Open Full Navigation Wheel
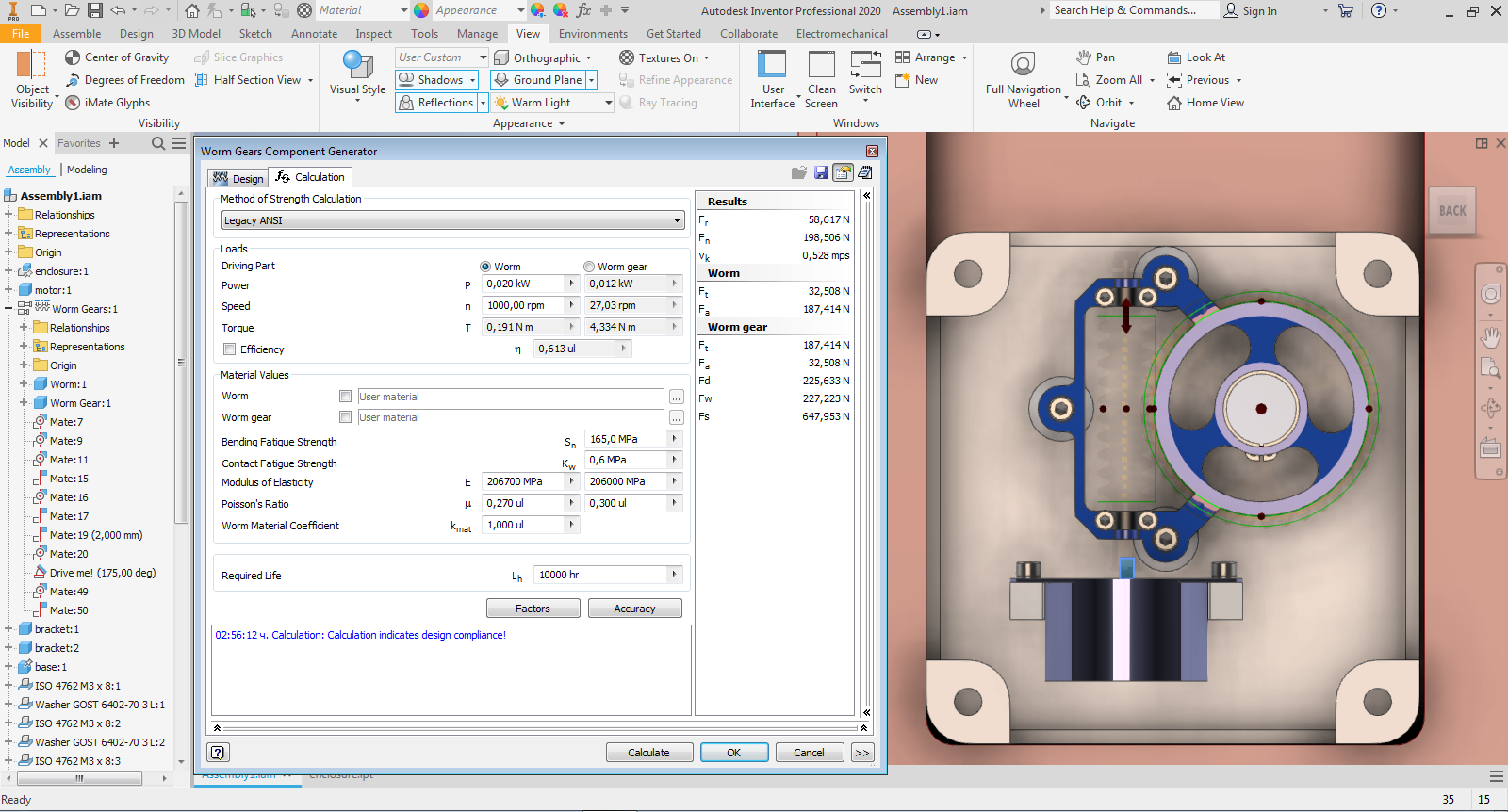The height and width of the screenshot is (812, 1508). click(x=1024, y=80)
